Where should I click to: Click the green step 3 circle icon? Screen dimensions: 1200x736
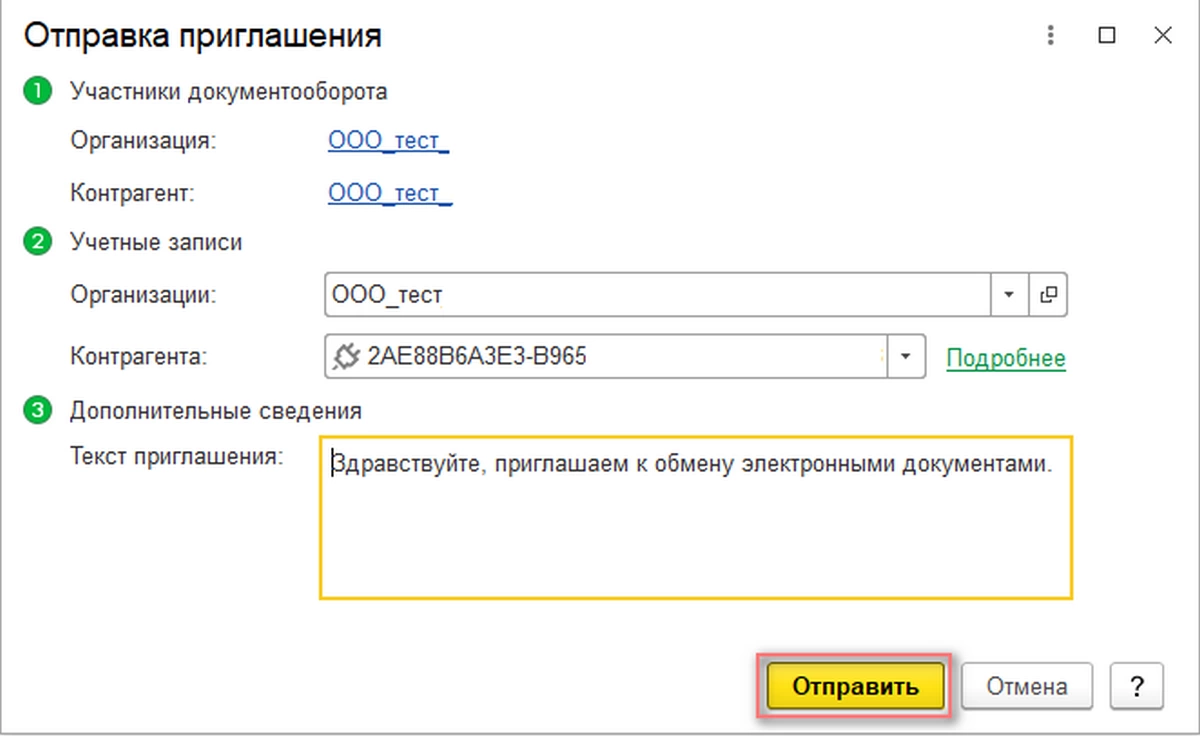[38, 410]
